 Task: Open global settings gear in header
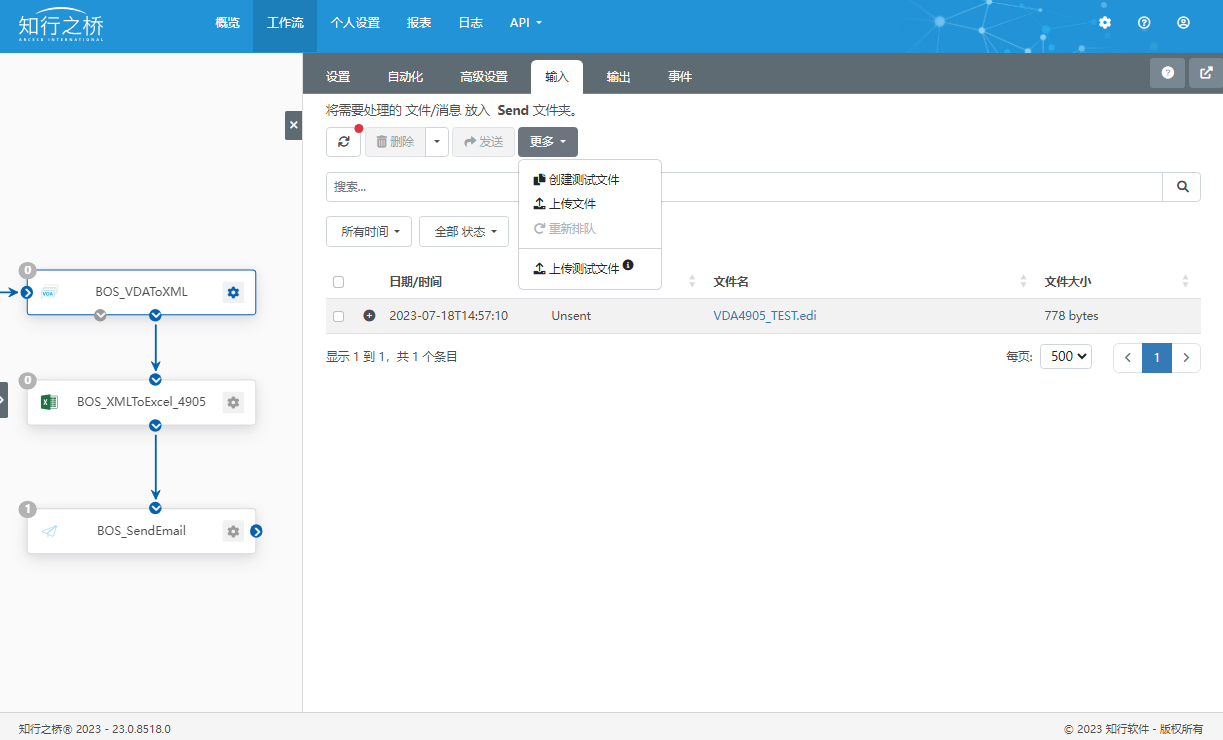[1105, 23]
